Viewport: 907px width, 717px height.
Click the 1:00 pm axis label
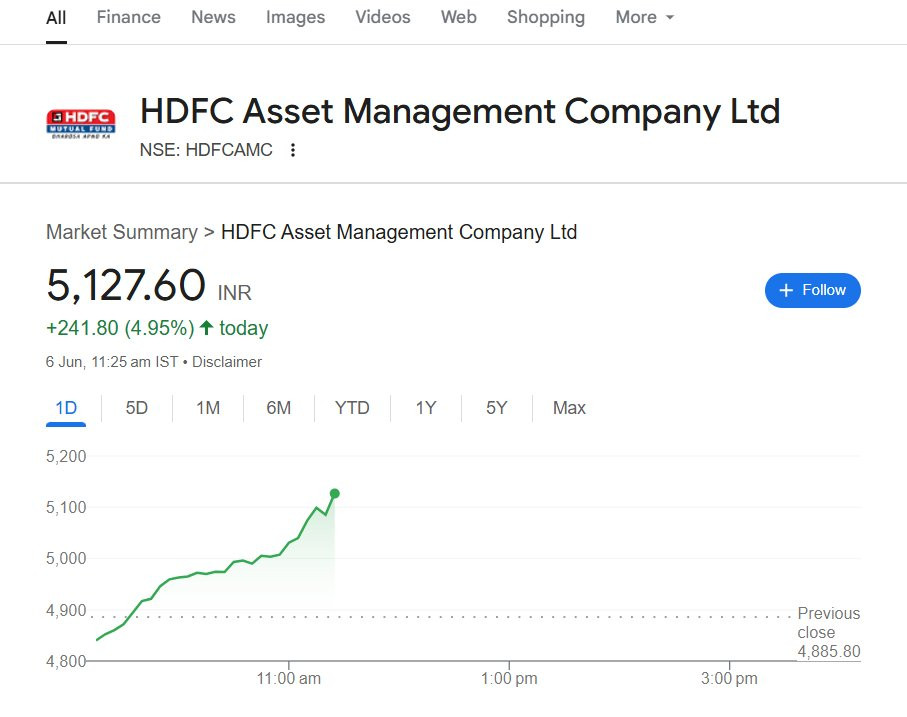click(509, 678)
